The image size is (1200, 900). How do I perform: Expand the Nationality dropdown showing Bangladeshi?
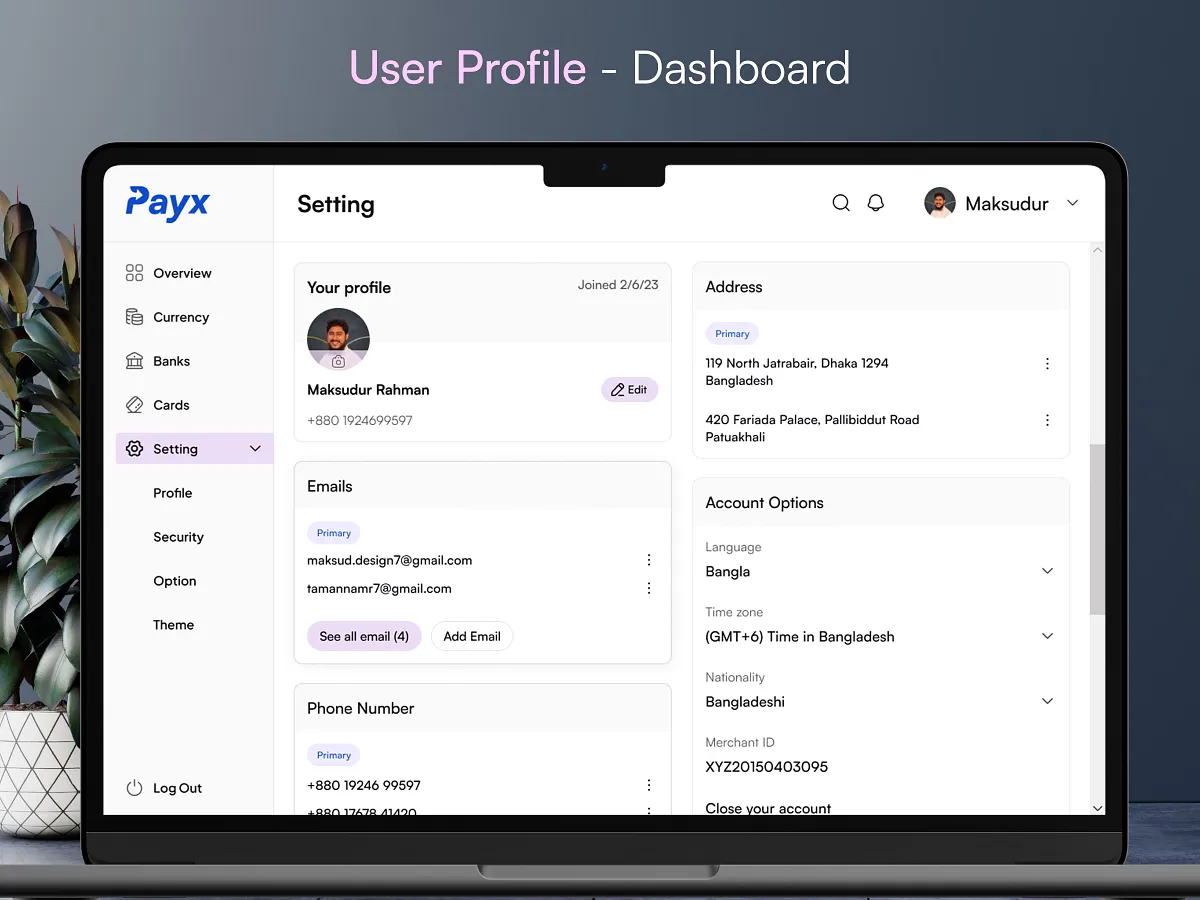pyautogui.click(x=1047, y=701)
